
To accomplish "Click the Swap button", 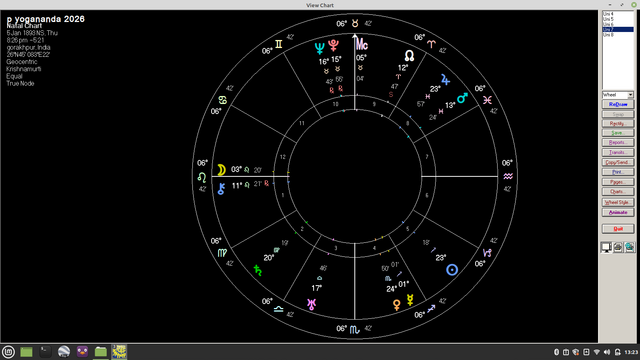I will tap(618, 114).
